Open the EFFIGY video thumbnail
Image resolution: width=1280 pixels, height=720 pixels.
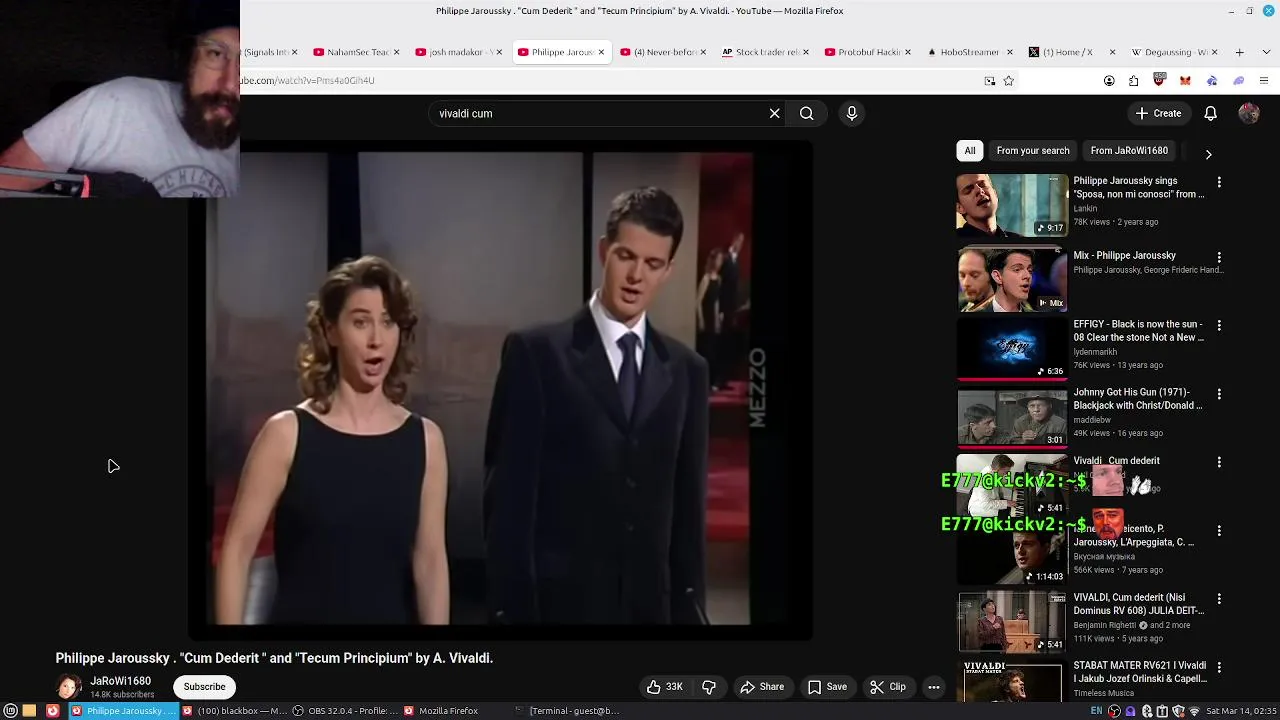(1012, 348)
